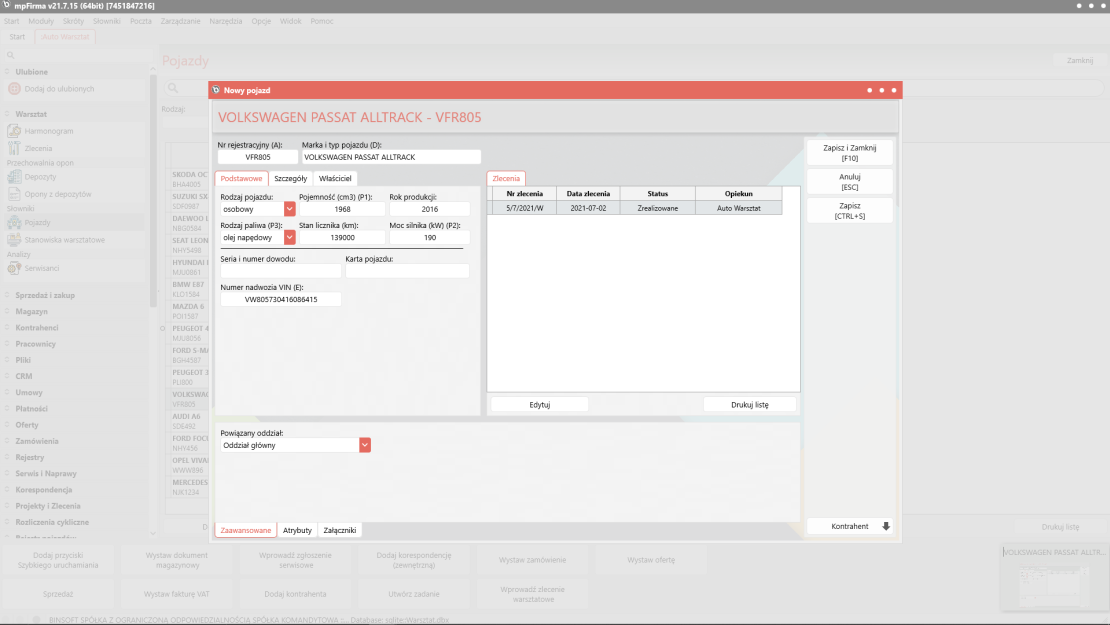
Task: Click the Status column header
Action: (x=658, y=194)
